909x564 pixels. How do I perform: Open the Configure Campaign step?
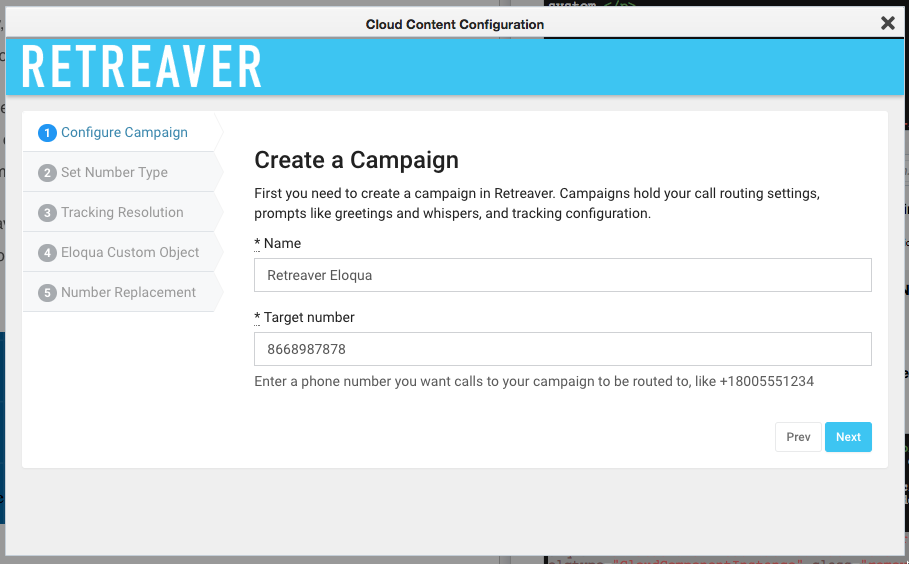coord(122,132)
